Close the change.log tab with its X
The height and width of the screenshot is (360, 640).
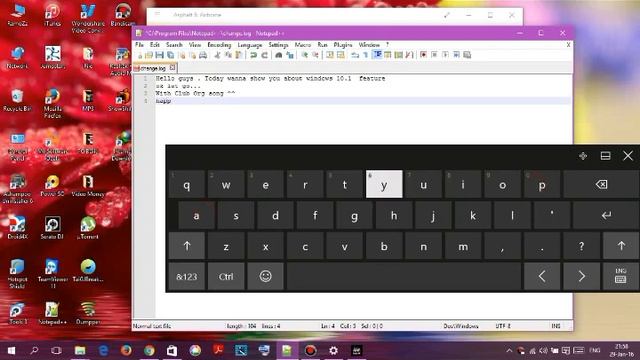tap(172, 68)
